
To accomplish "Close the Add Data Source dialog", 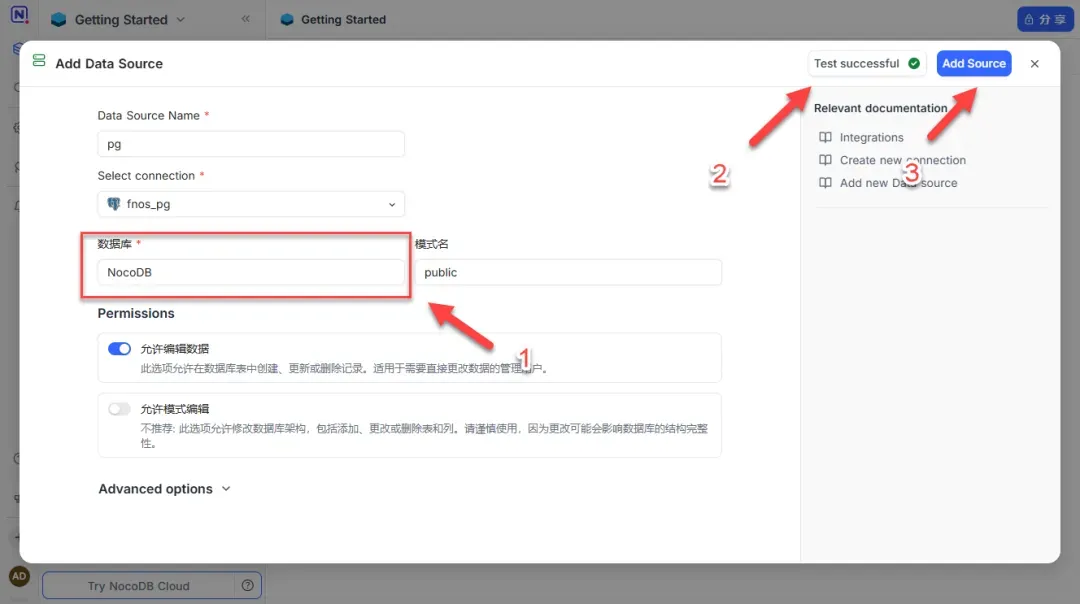I will click(1034, 63).
